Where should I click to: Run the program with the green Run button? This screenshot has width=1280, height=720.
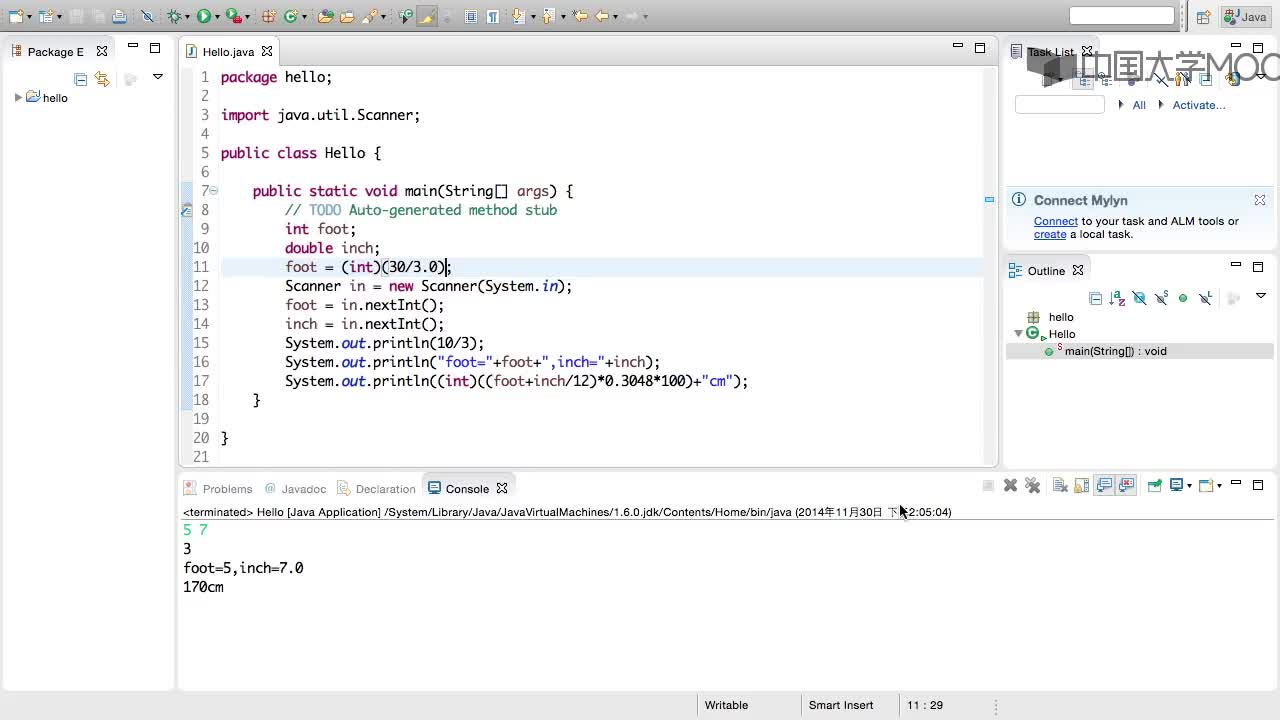204,16
